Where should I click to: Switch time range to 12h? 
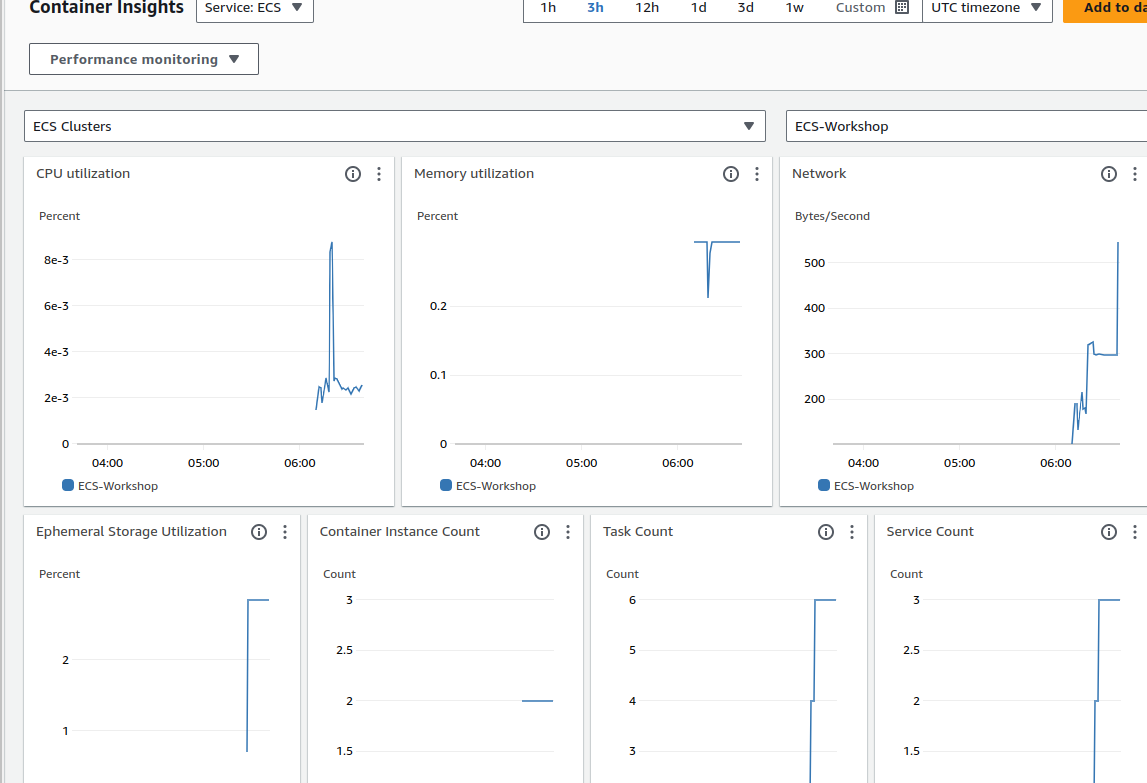point(647,8)
